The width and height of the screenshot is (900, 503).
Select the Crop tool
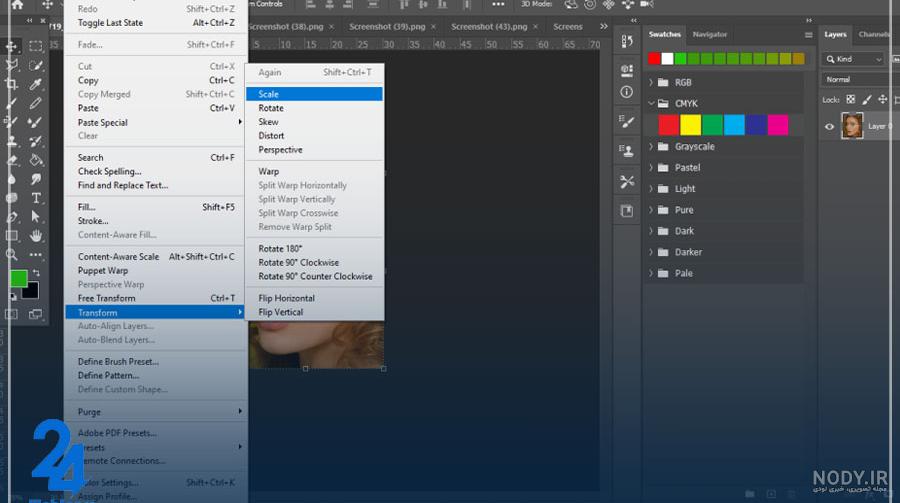click(x=11, y=84)
